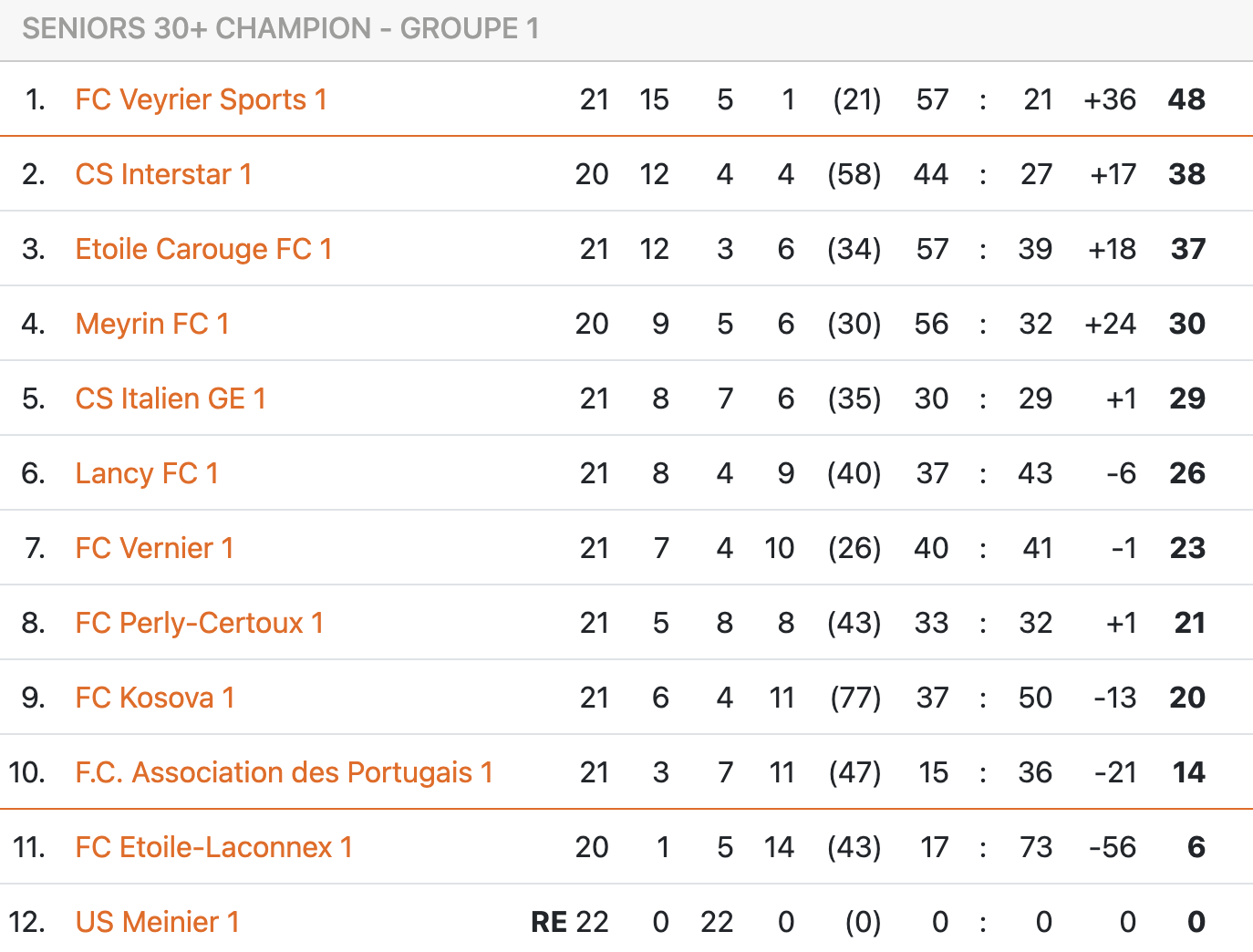Open FC Veyrier Sports 1 team link

[201, 99]
